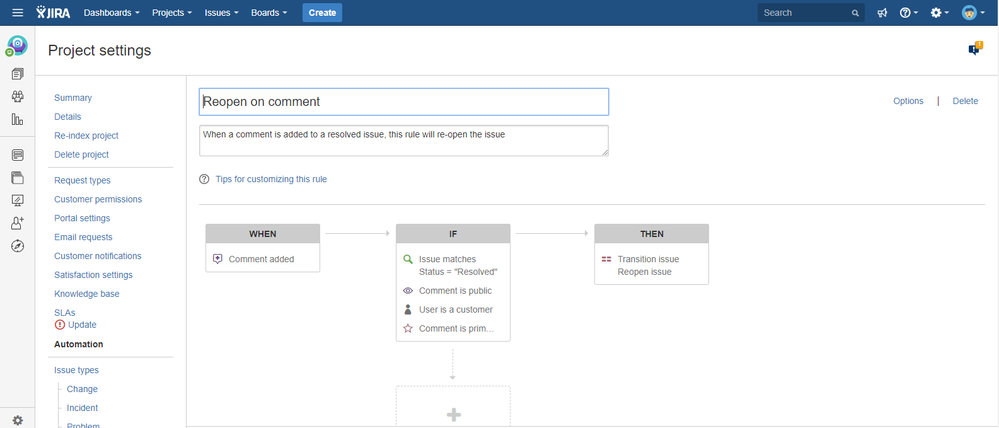Click the notification feedback icon at top right
999x428 pixels.
click(975, 49)
